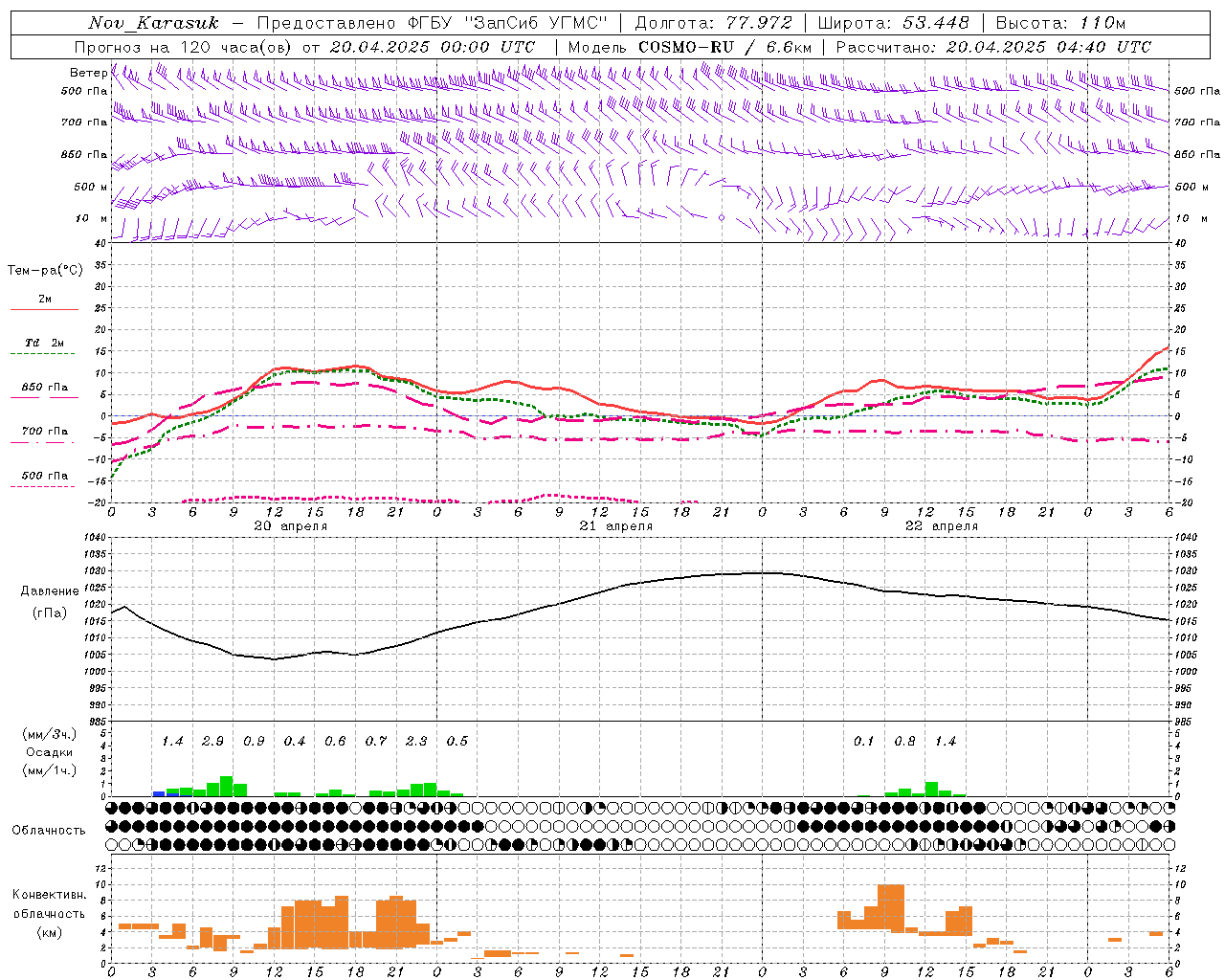Click the Ветер wind panel label
This screenshot has height=980, width=1225.
coord(88,73)
